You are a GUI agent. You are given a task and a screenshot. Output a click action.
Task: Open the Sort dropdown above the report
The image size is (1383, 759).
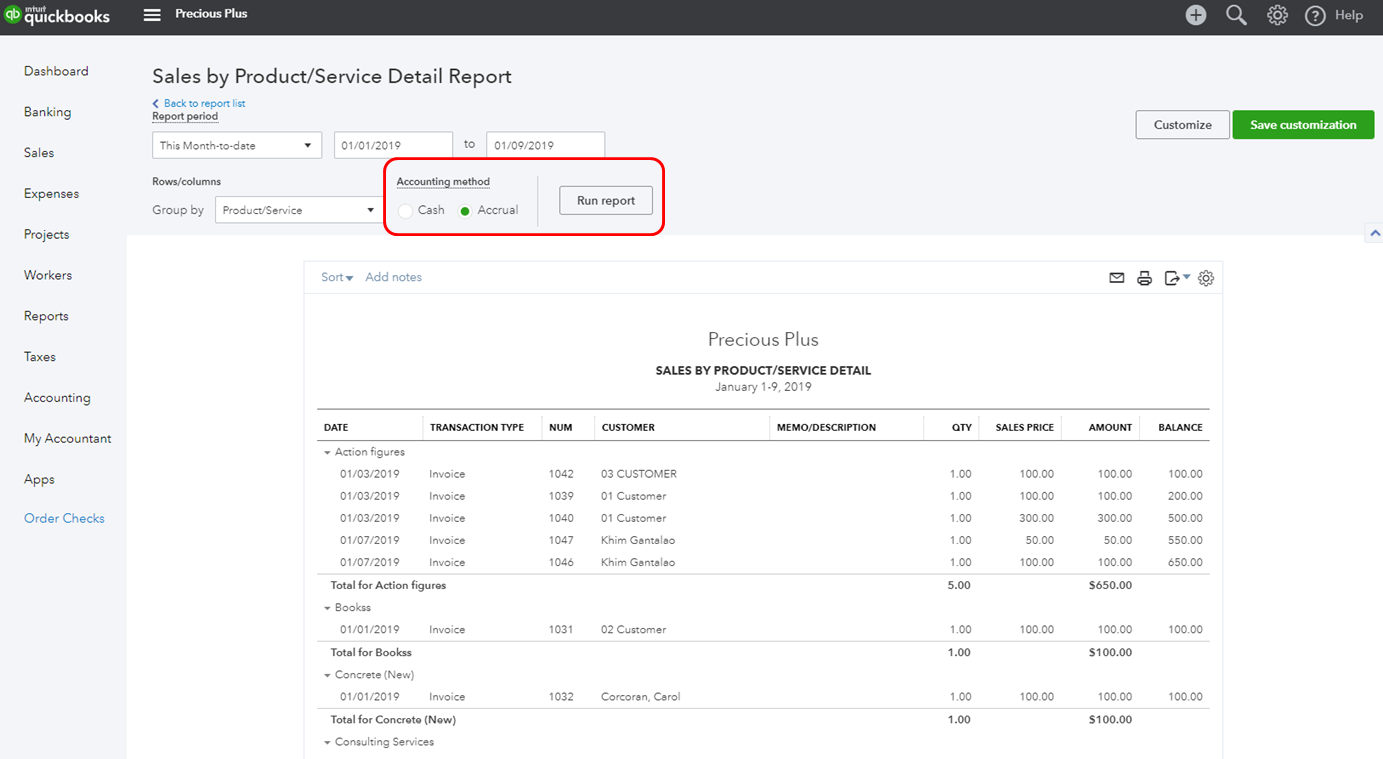click(x=336, y=277)
